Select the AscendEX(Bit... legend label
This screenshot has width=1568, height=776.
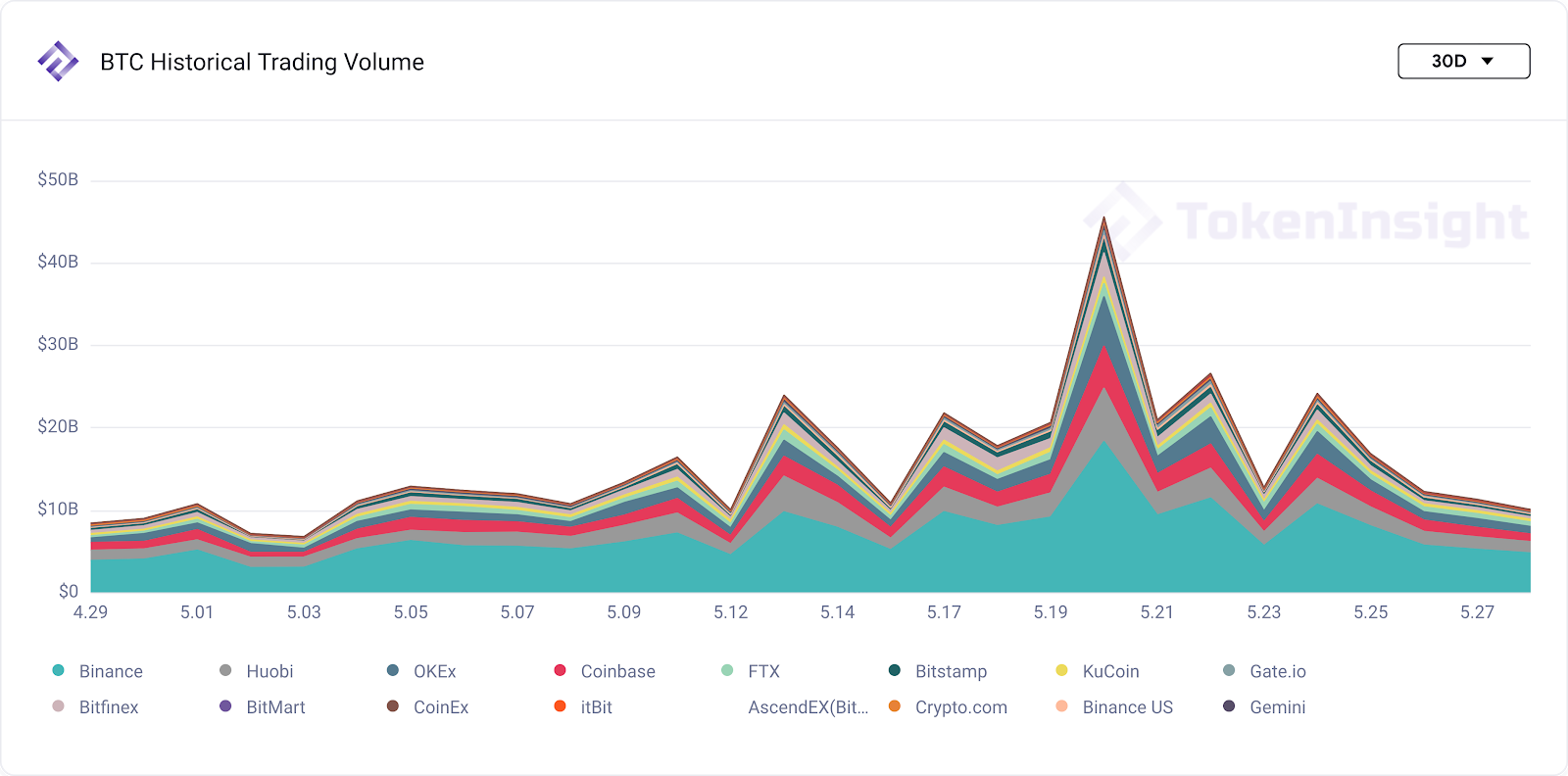click(808, 707)
